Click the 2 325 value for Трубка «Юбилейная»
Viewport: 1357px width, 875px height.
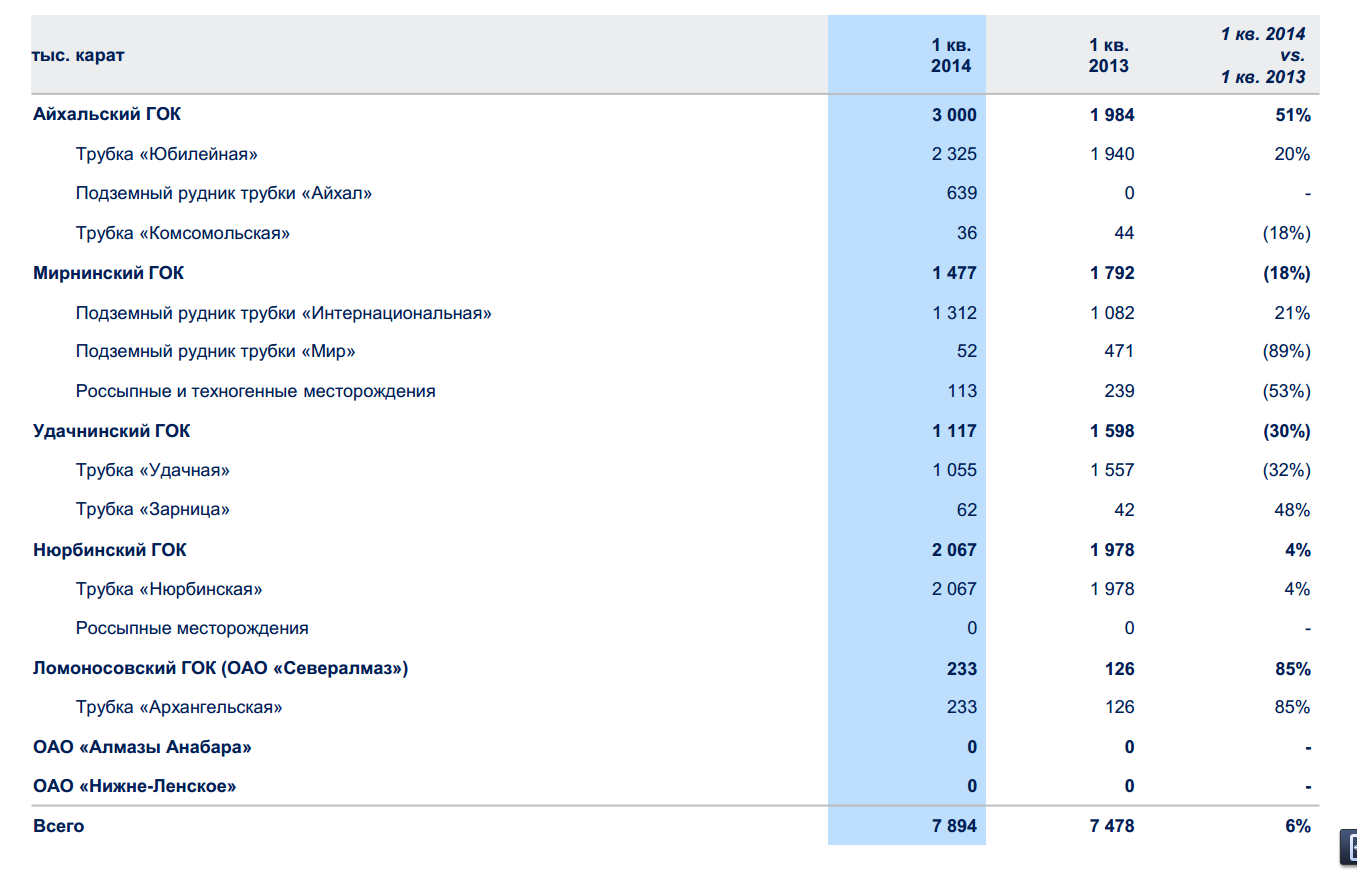click(954, 154)
